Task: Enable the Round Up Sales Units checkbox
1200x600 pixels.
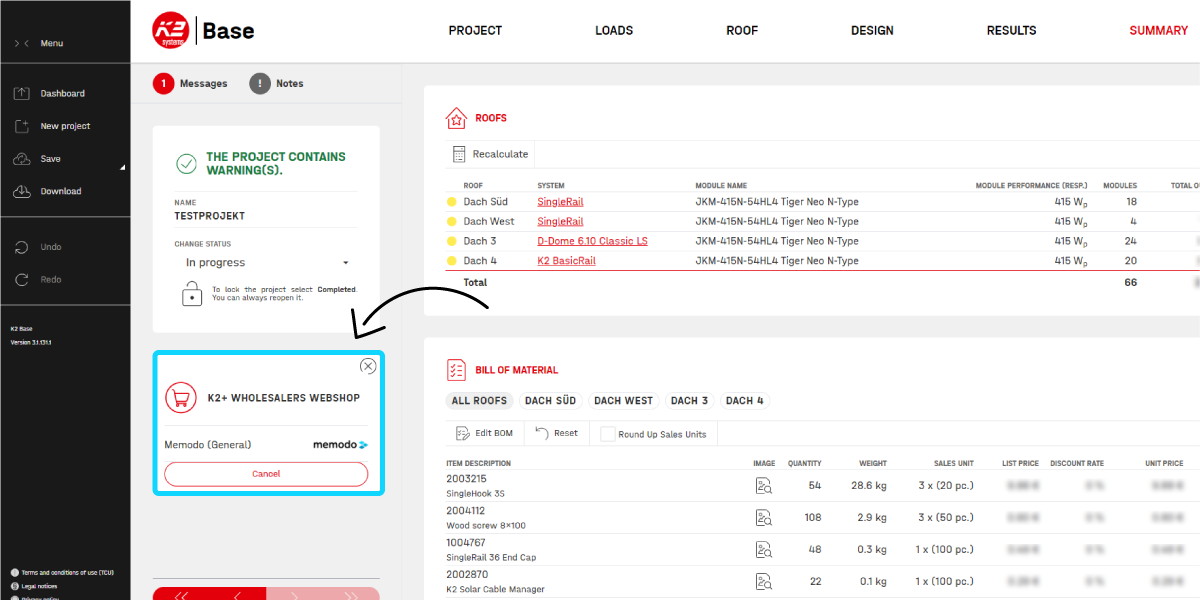Action: point(608,434)
